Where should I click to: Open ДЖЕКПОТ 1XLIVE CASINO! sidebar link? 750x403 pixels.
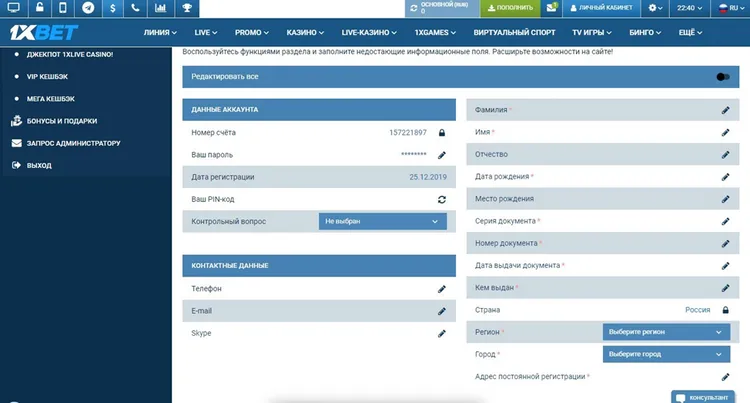click(70, 54)
